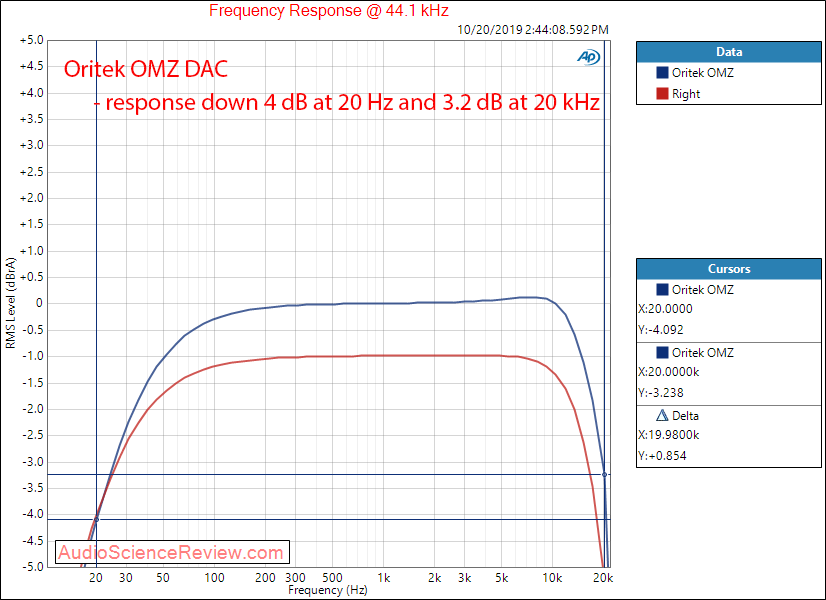
Task: Click the AP logo in the graph corner
Action: click(588, 57)
